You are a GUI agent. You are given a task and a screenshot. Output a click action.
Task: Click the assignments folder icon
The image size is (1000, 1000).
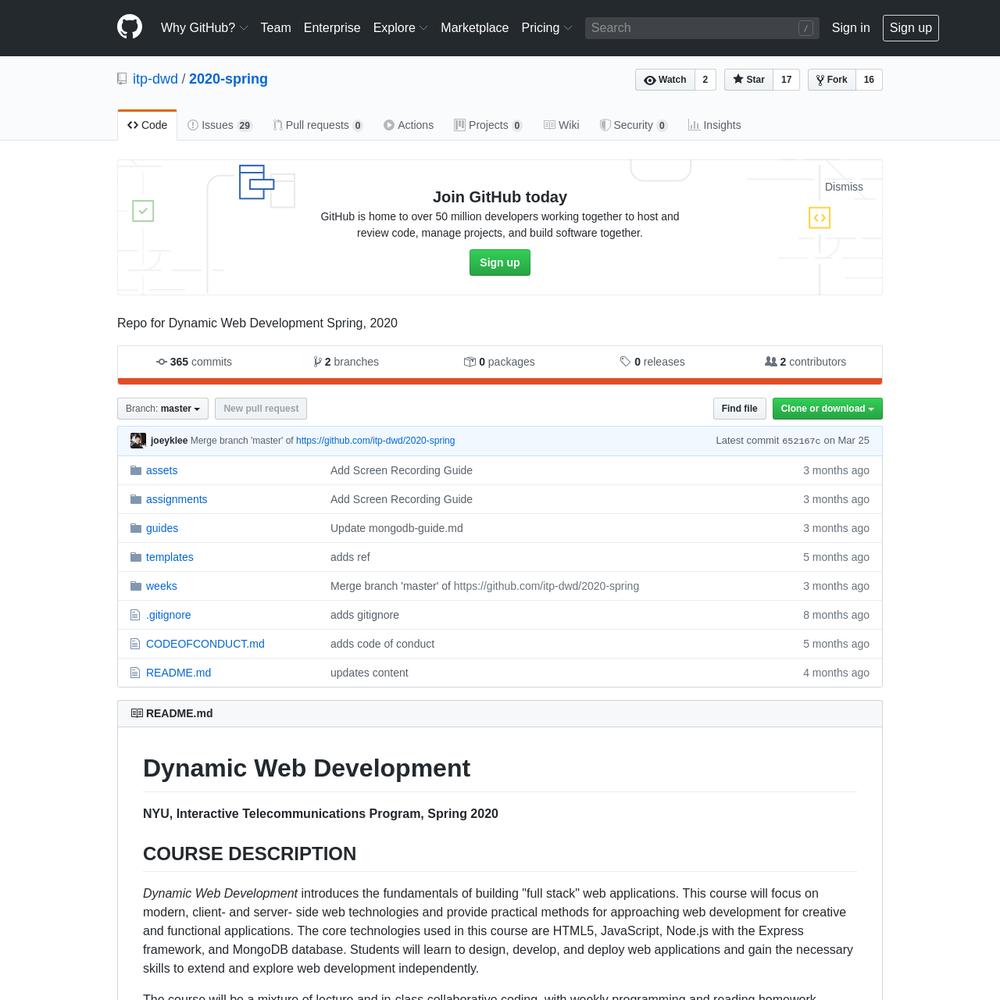[x=135, y=499]
